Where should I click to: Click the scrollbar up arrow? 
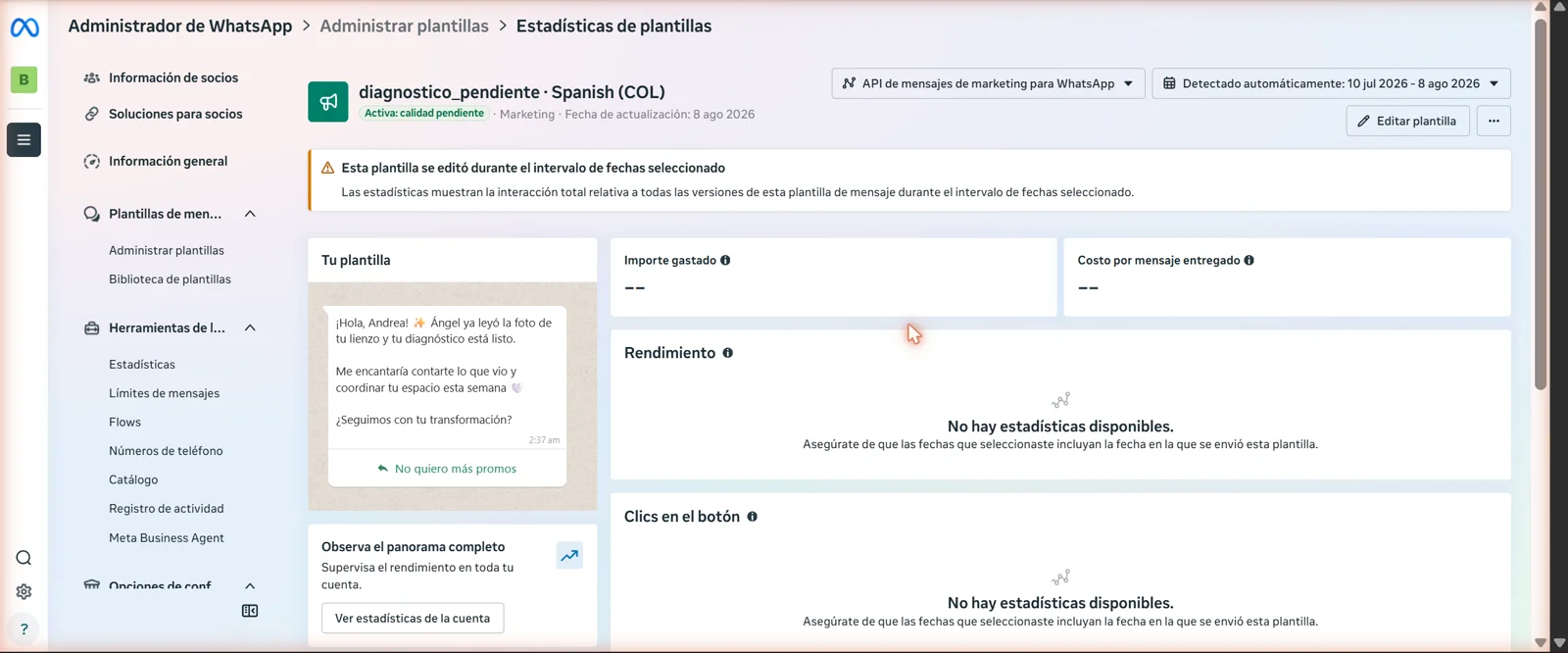[x=1541, y=7]
